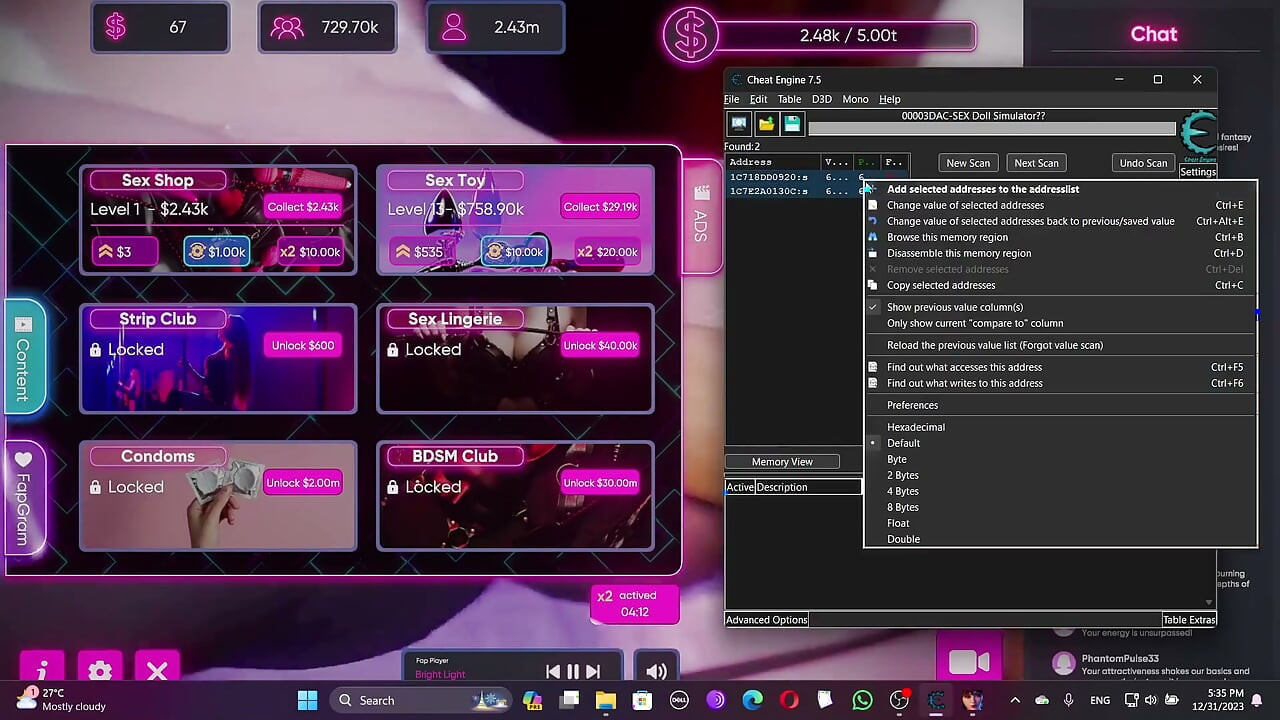Open the Table menu in Cheat Engine

tap(789, 99)
